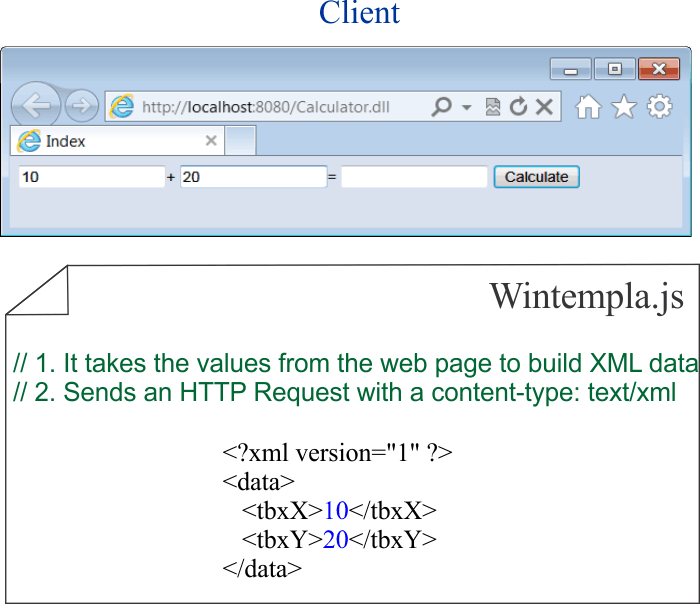The height and width of the screenshot is (604, 700).
Task: Click the opening '<data>' tag line
Action: 258,482
